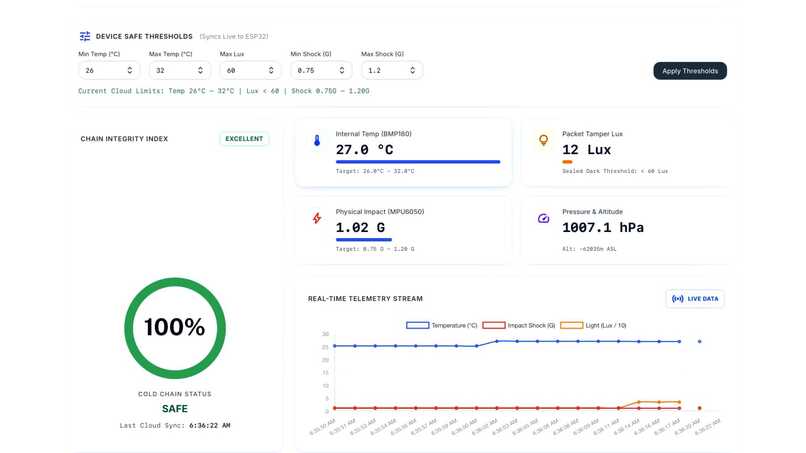The height and width of the screenshot is (453, 806).
Task: Click the 27.0 °C temperature reading
Action: tap(364, 150)
